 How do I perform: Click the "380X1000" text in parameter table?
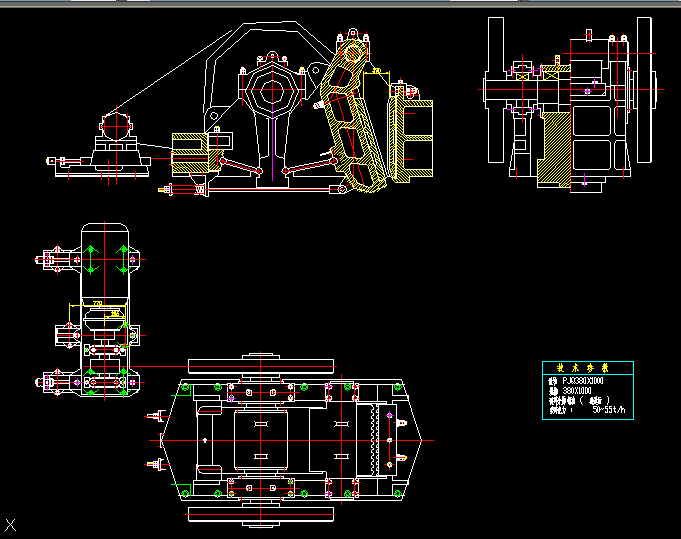[x=577, y=391]
